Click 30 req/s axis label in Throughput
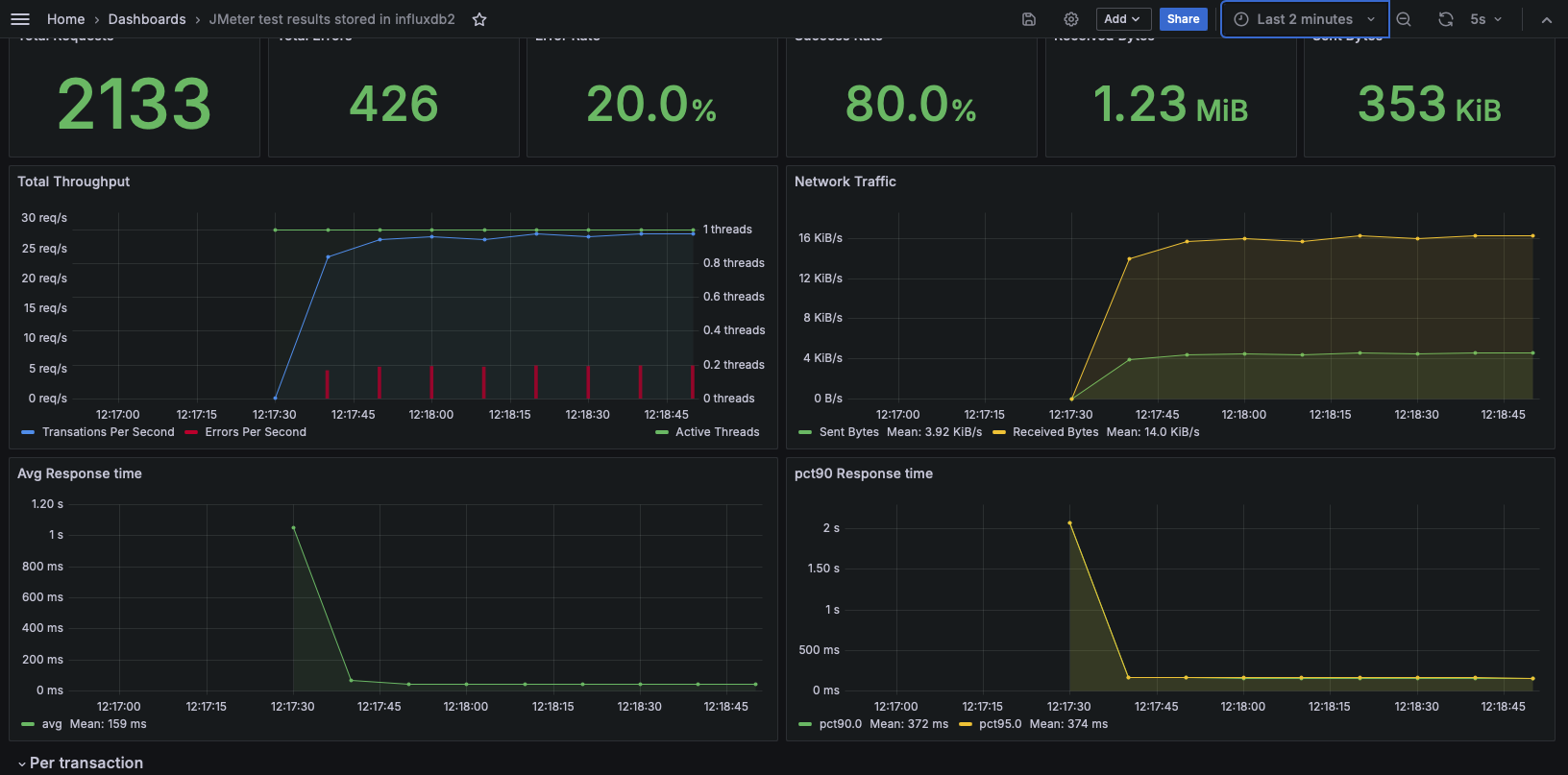This screenshot has height=775, width=1568. coord(44,218)
